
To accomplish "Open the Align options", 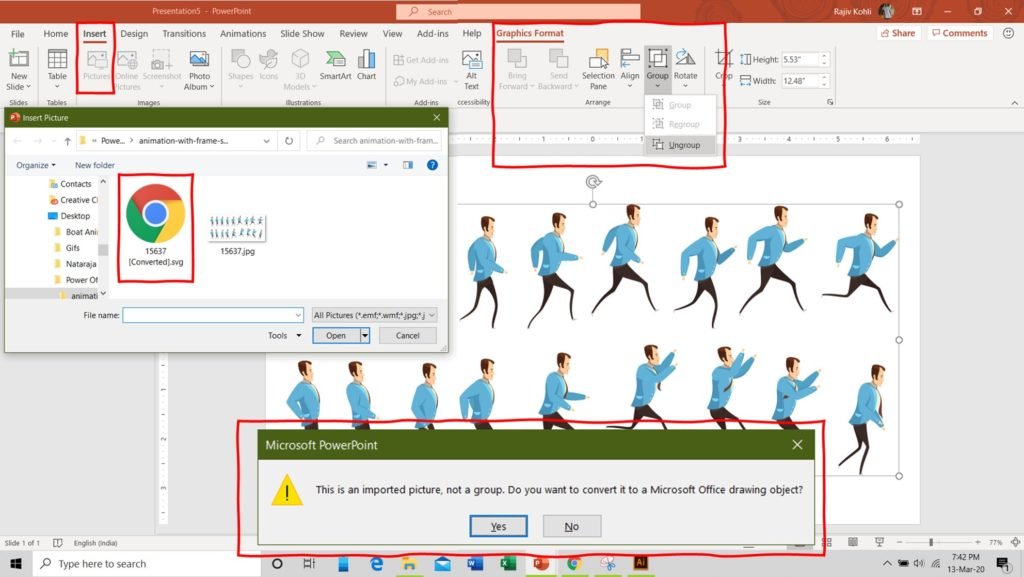I will pos(630,69).
